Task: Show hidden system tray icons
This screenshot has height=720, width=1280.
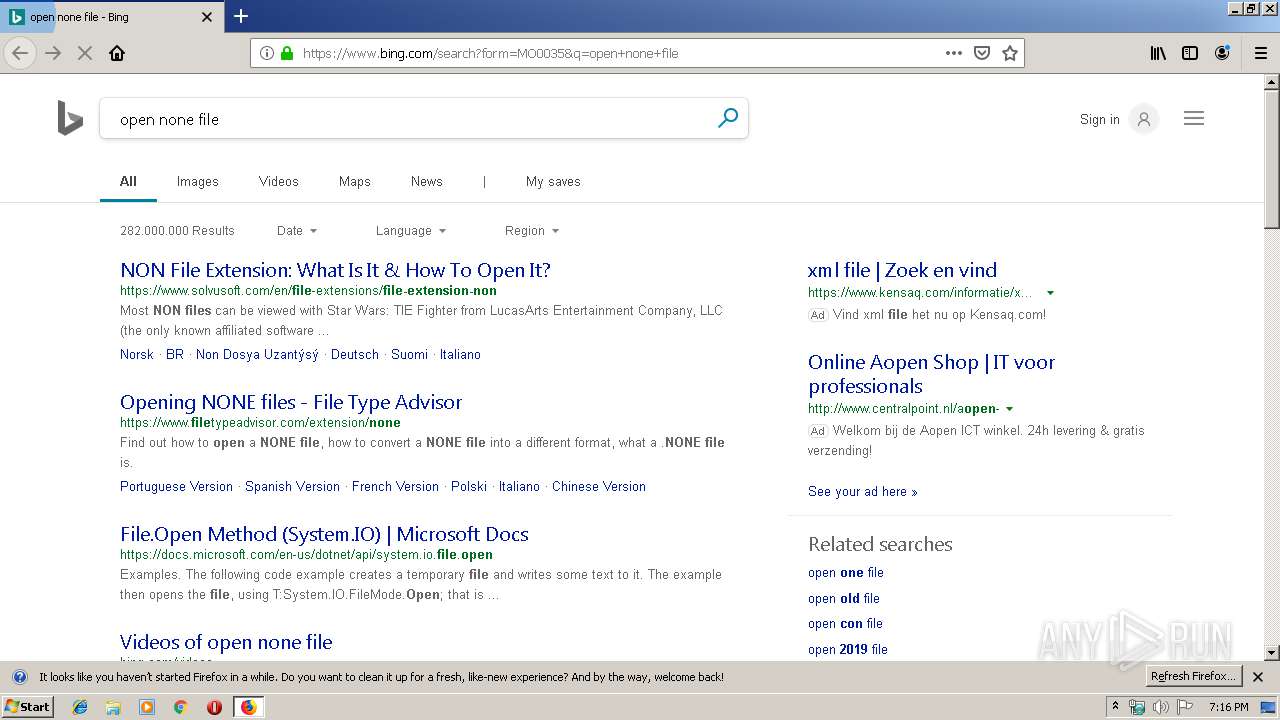Action: pos(1115,707)
